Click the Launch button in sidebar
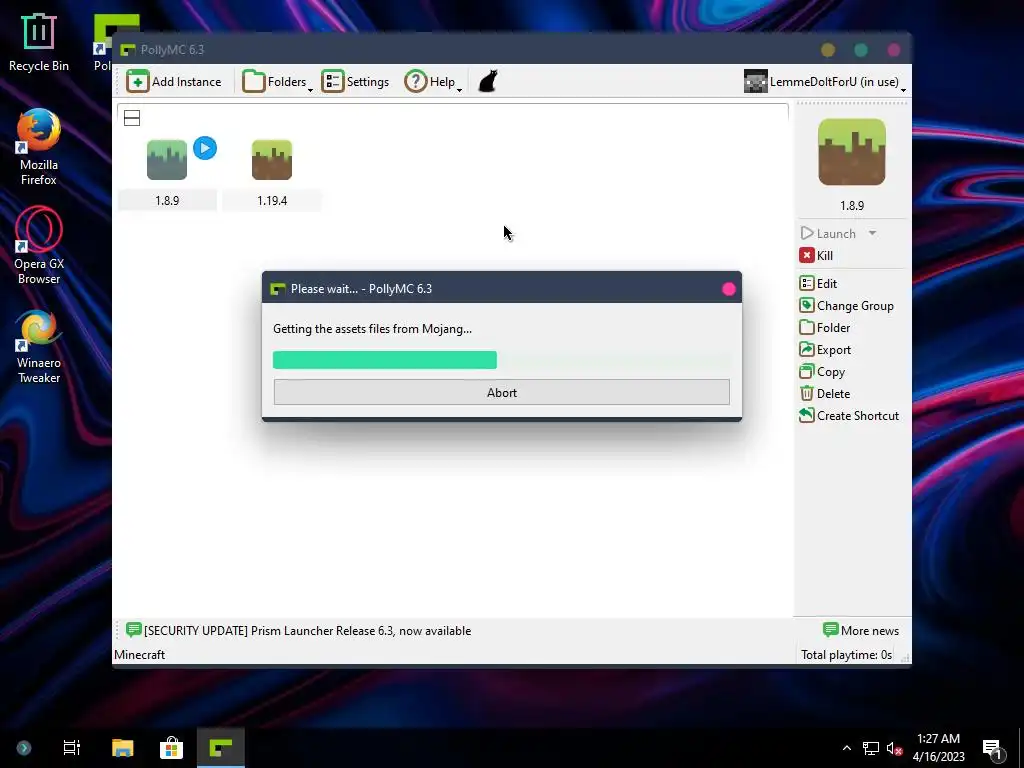This screenshot has width=1024, height=768. tap(828, 233)
